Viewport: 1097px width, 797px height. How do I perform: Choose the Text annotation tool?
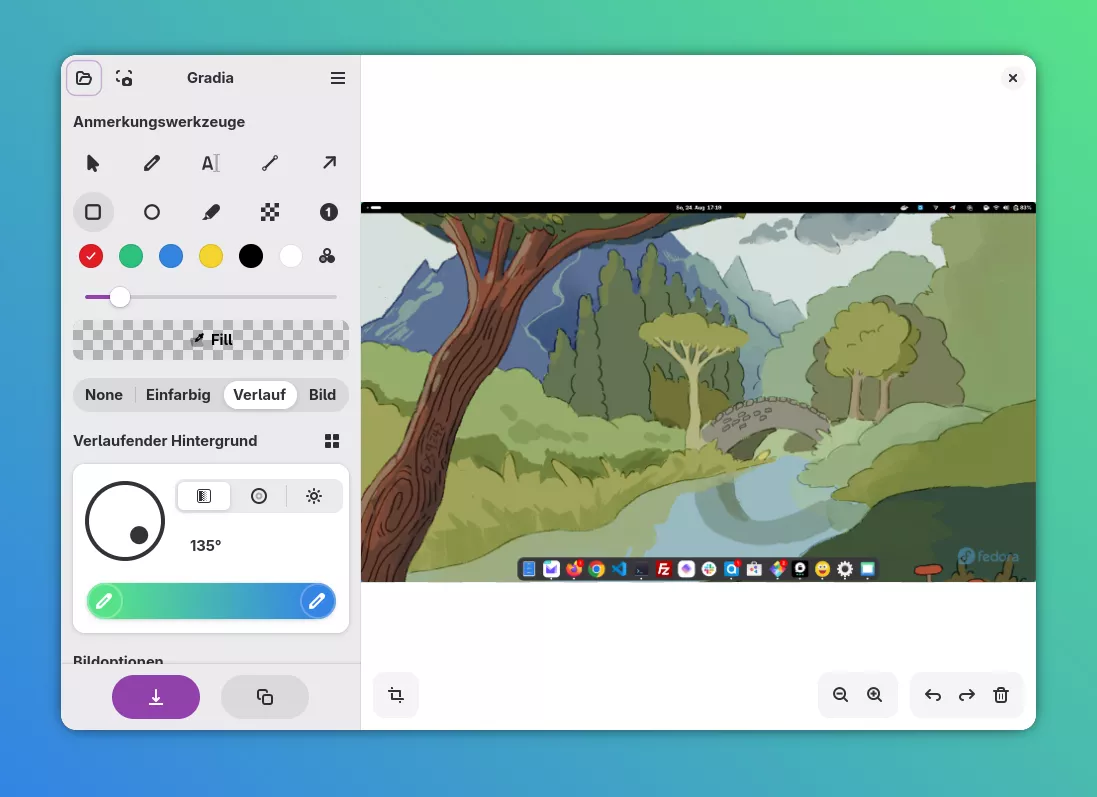[210, 163]
